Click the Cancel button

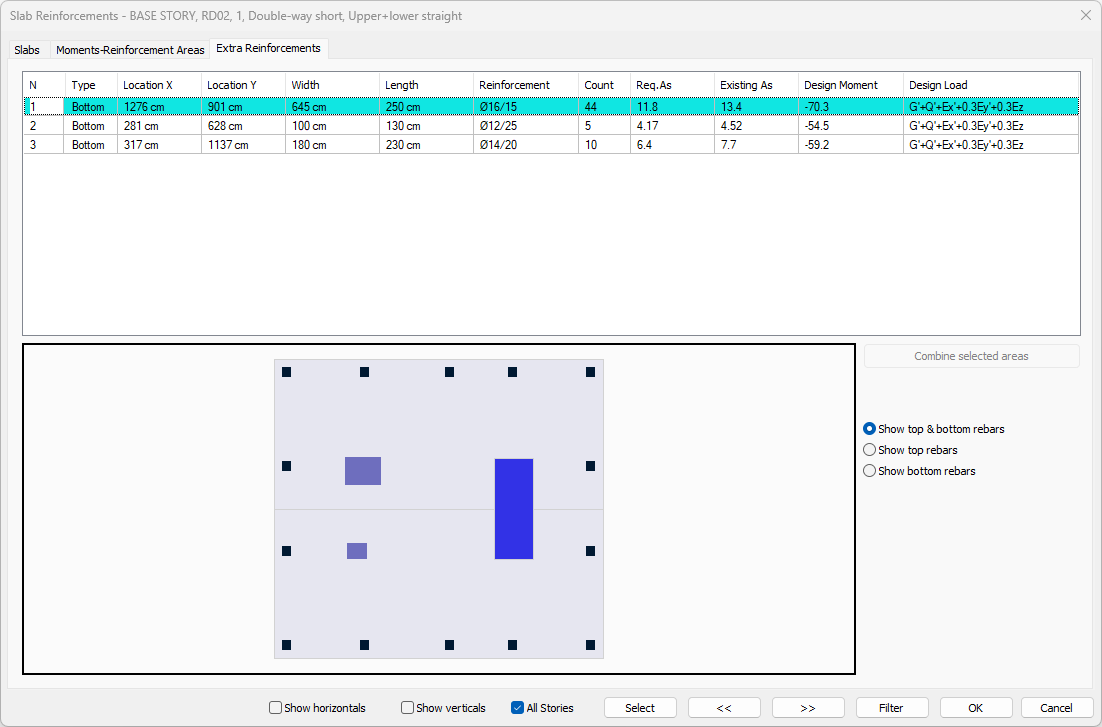click(1056, 708)
